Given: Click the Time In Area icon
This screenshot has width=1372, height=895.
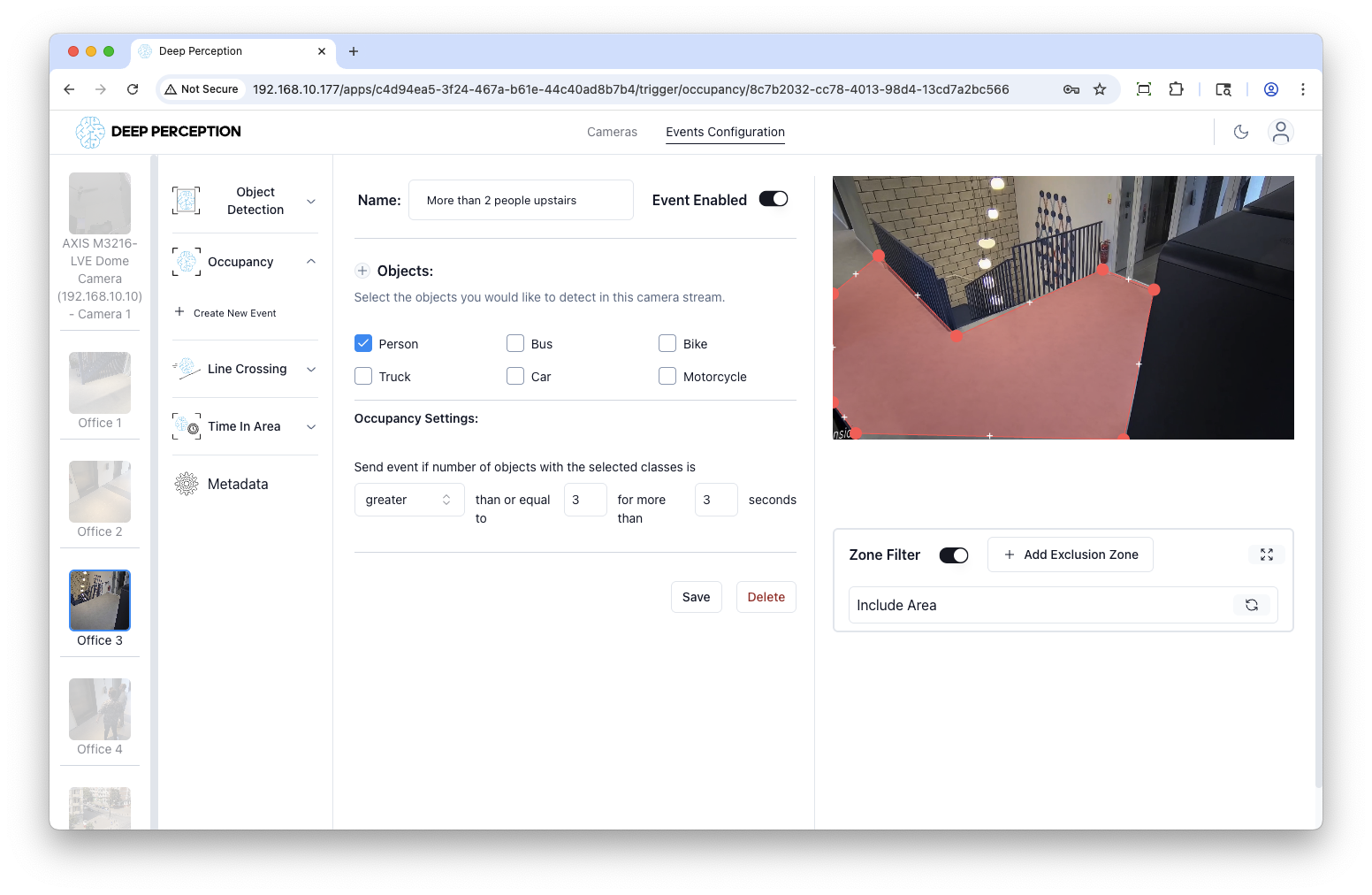Looking at the screenshot, I should point(187,426).
